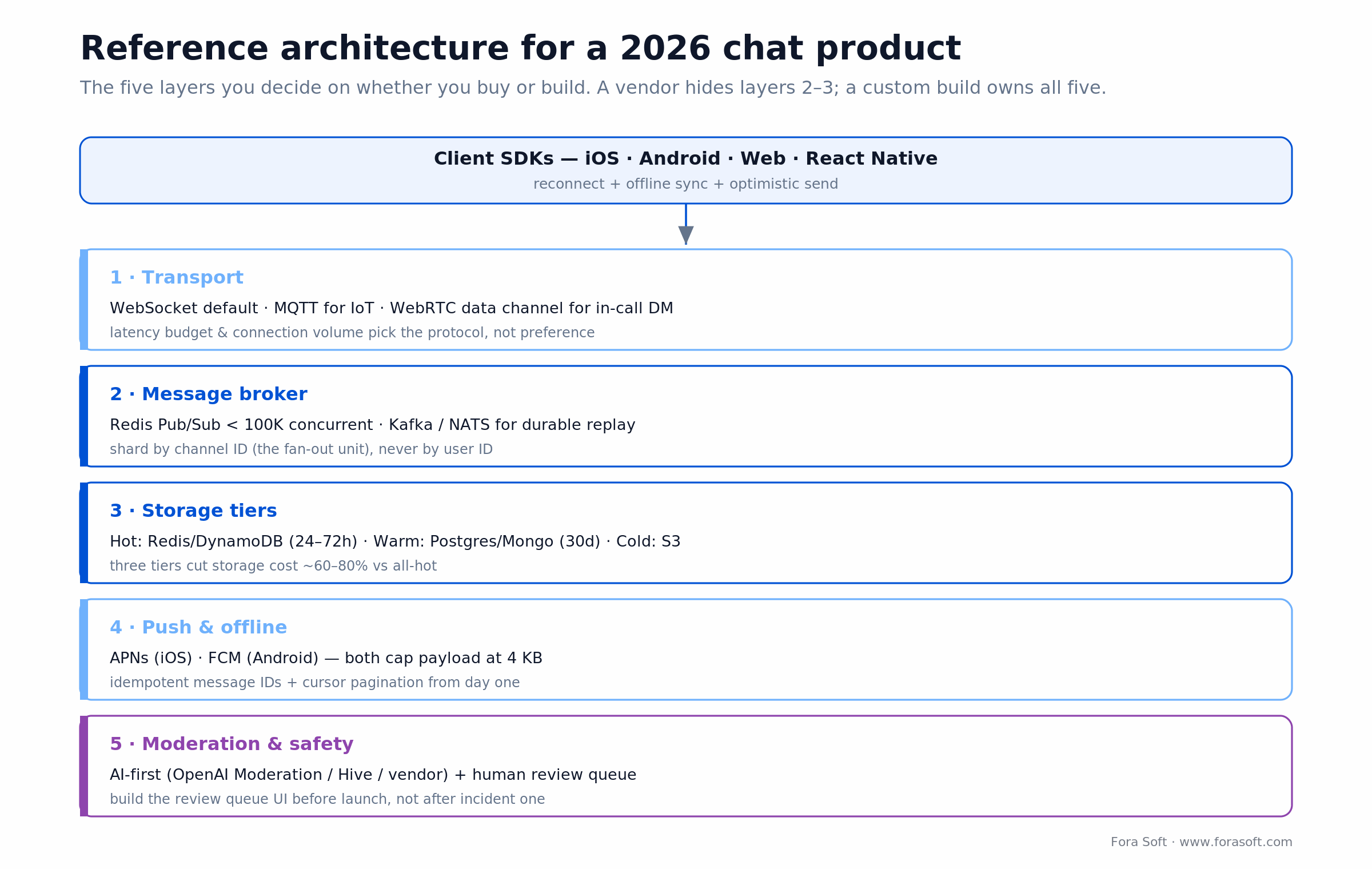Click the 'Redis Pub/Sub < 100K concurrent' line
Screen dimensions: 1372x869
coord(373,425)
